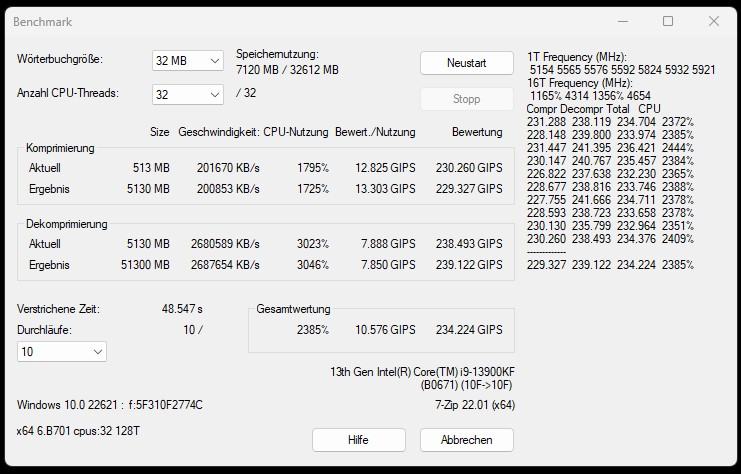
Task: Click the Verstrichene Zeit value 48.547 s
Action: coord(182,309)
